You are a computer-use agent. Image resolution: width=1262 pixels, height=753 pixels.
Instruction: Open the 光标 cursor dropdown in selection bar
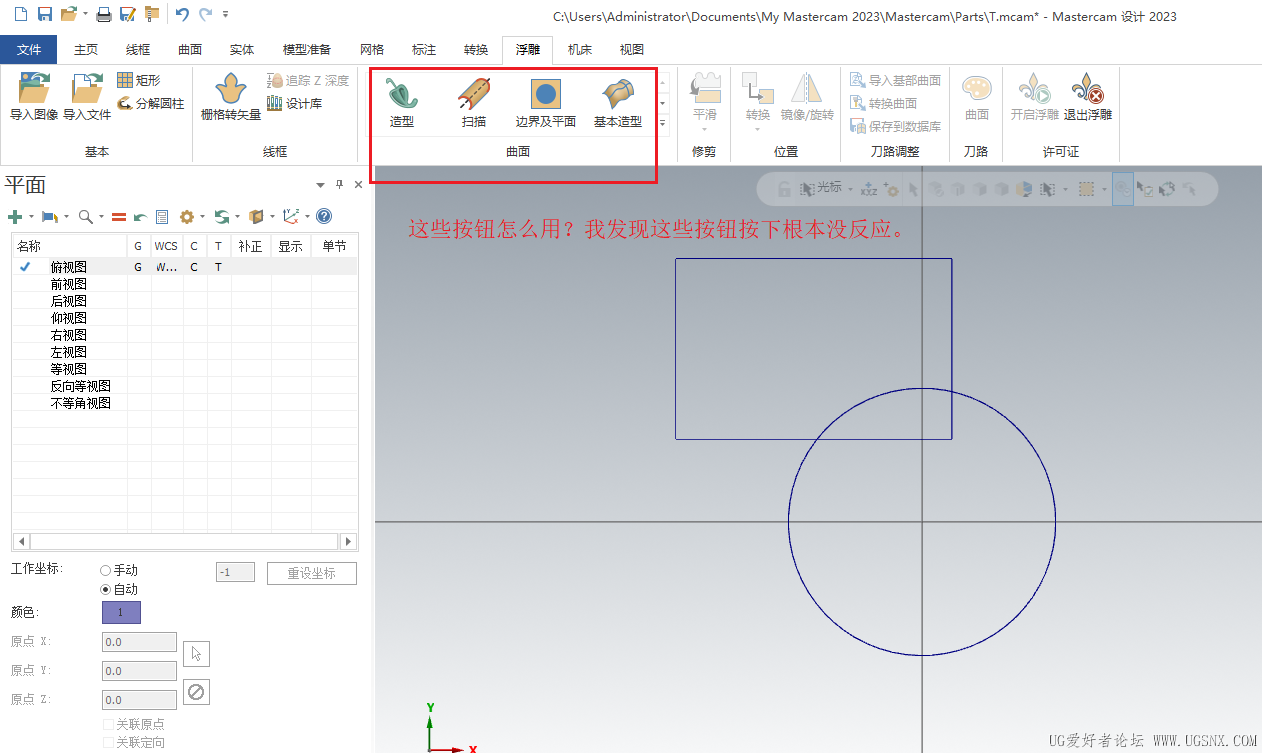(850, 189)
